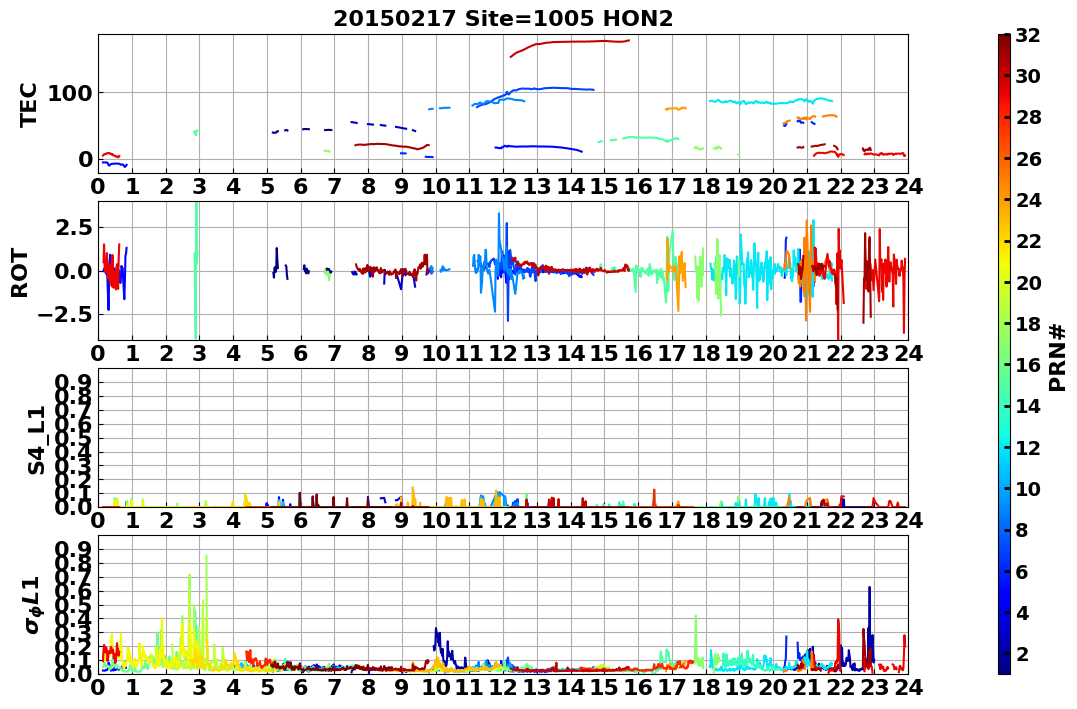Select colorbar tick label 18
Screen dimensions: 1077x709
1028,324
